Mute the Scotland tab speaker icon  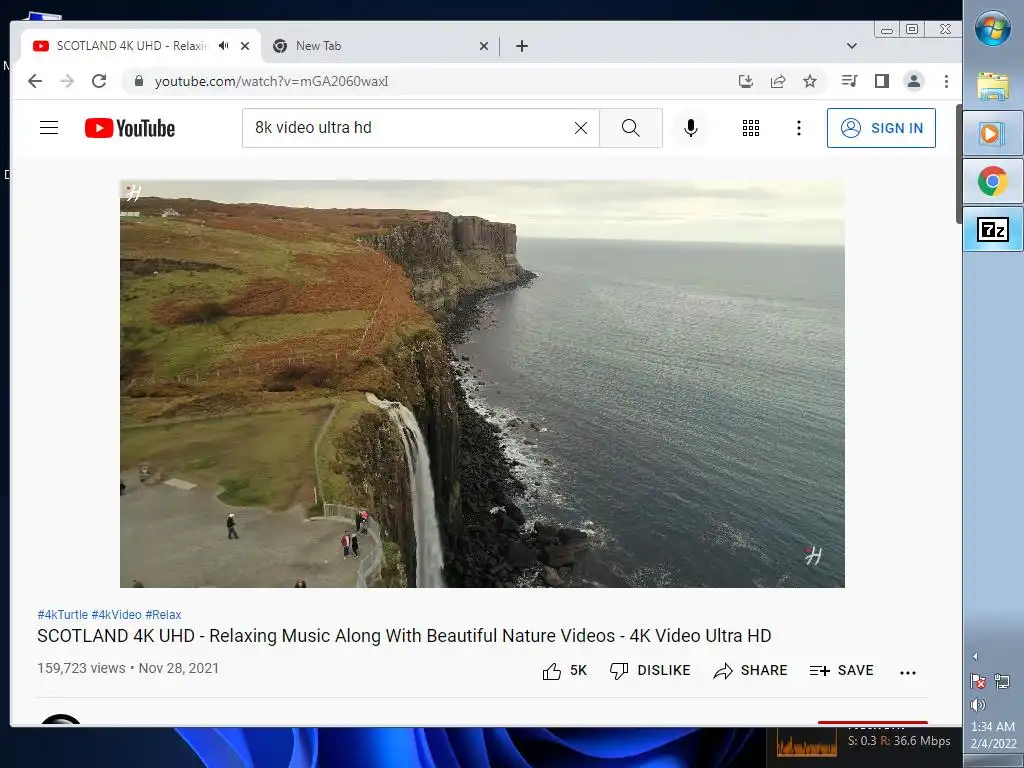tap(224, 46)
